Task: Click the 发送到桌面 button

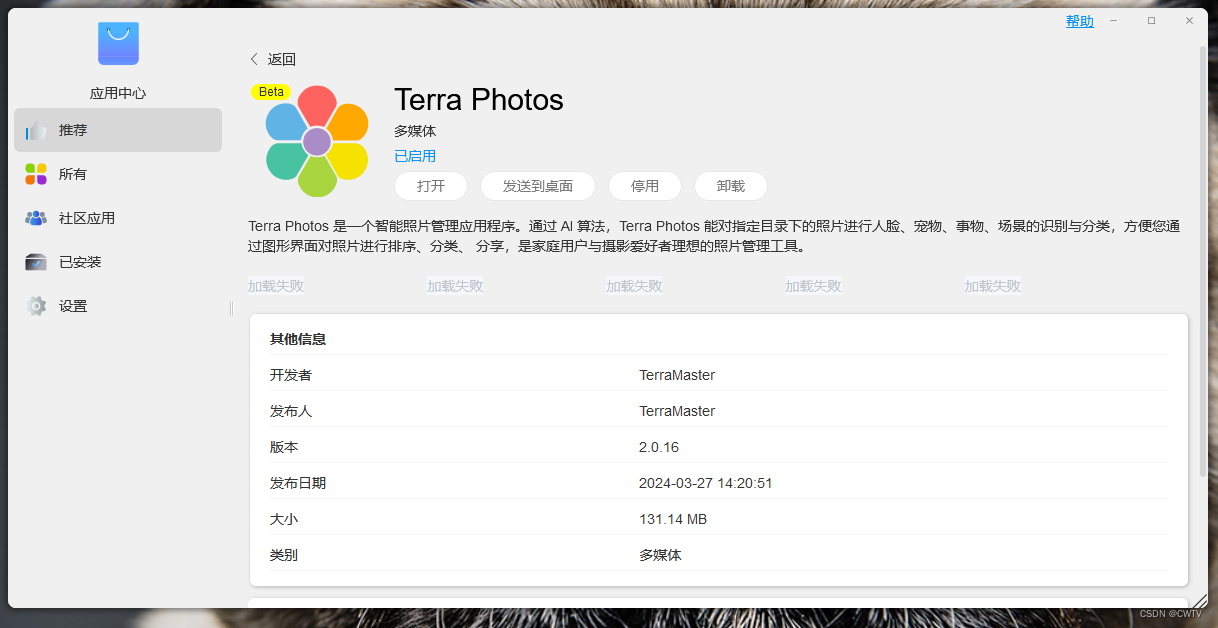Action: 538,186
